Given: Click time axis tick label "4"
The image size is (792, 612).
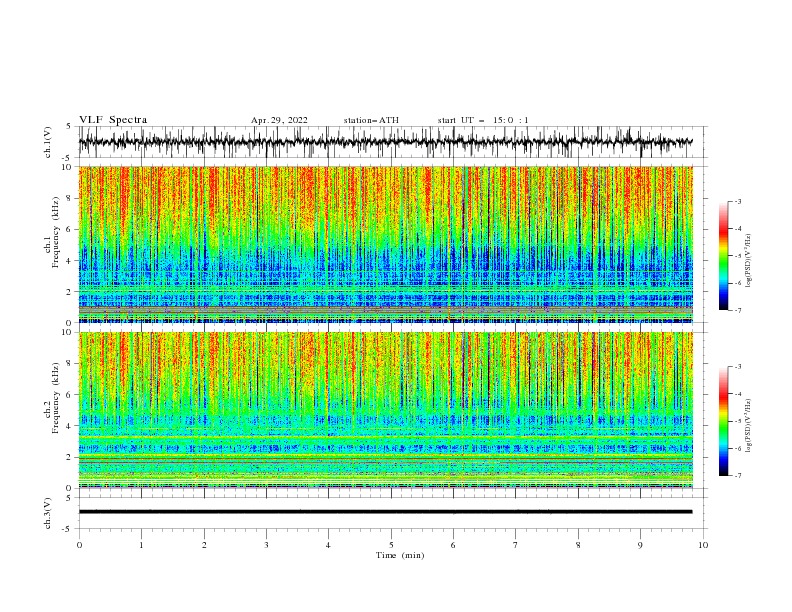Looking at the screenshot, I should click(x=328, y=545).
